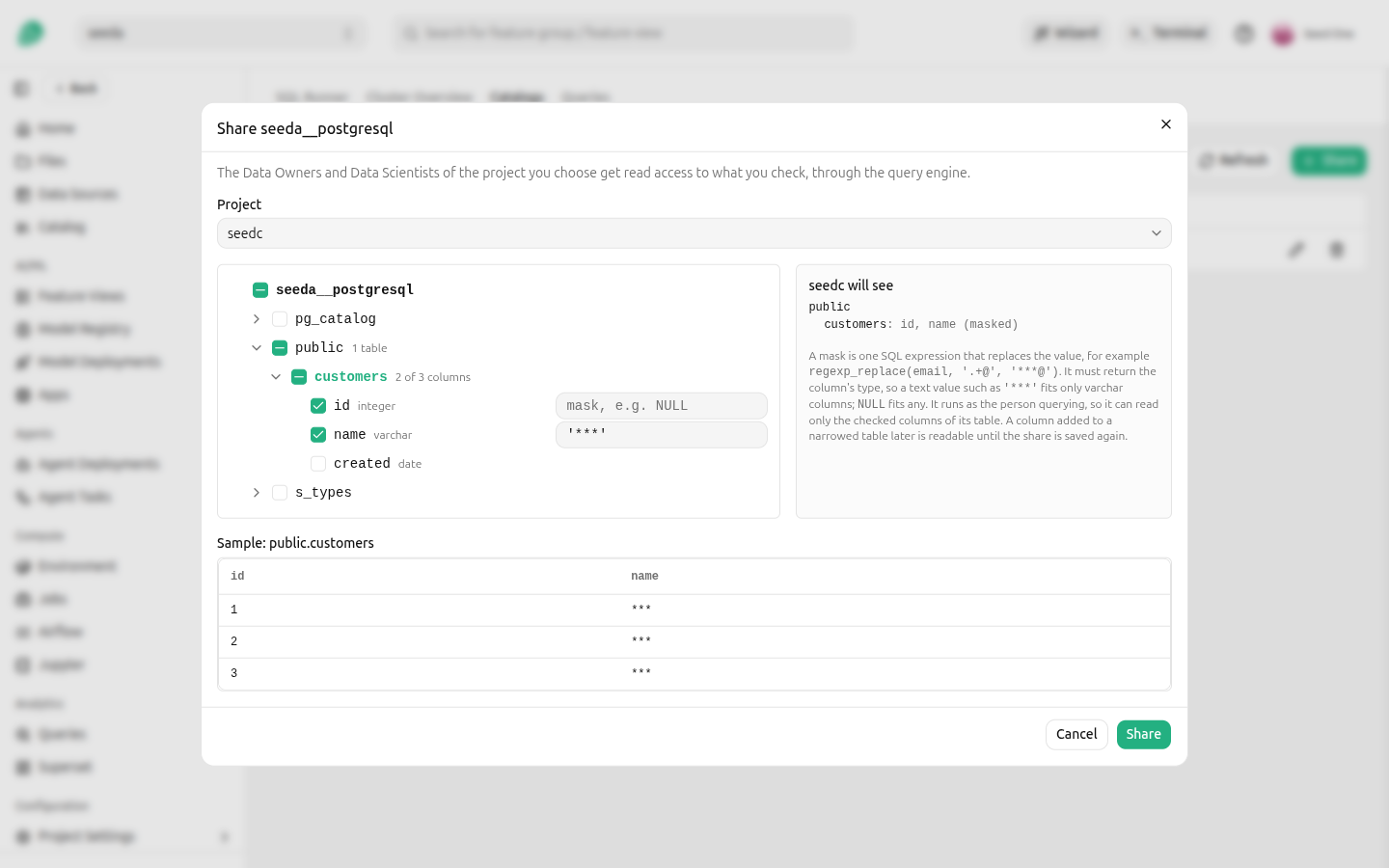
Task: Confirm with the green Share button in dialog footer
Action: point(1144,735)
